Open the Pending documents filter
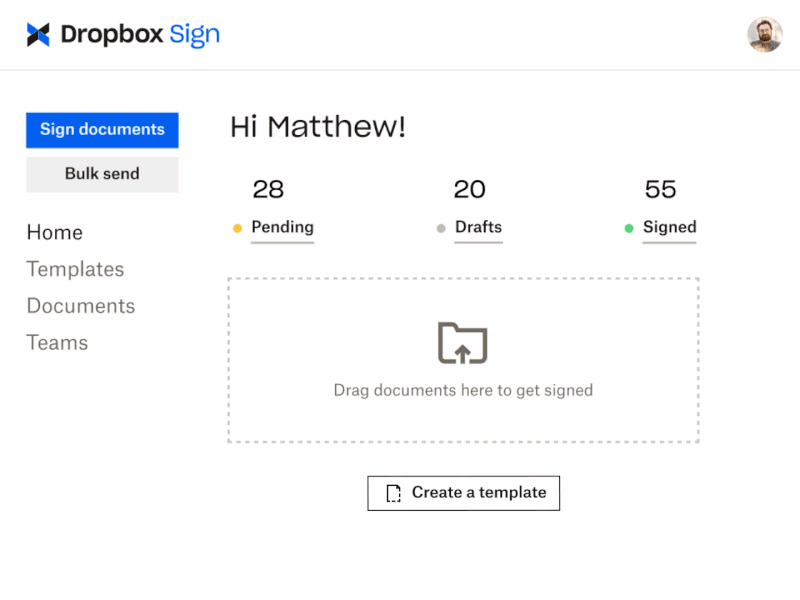Screen dimensions: 800x600 click(x=282, y=227)
